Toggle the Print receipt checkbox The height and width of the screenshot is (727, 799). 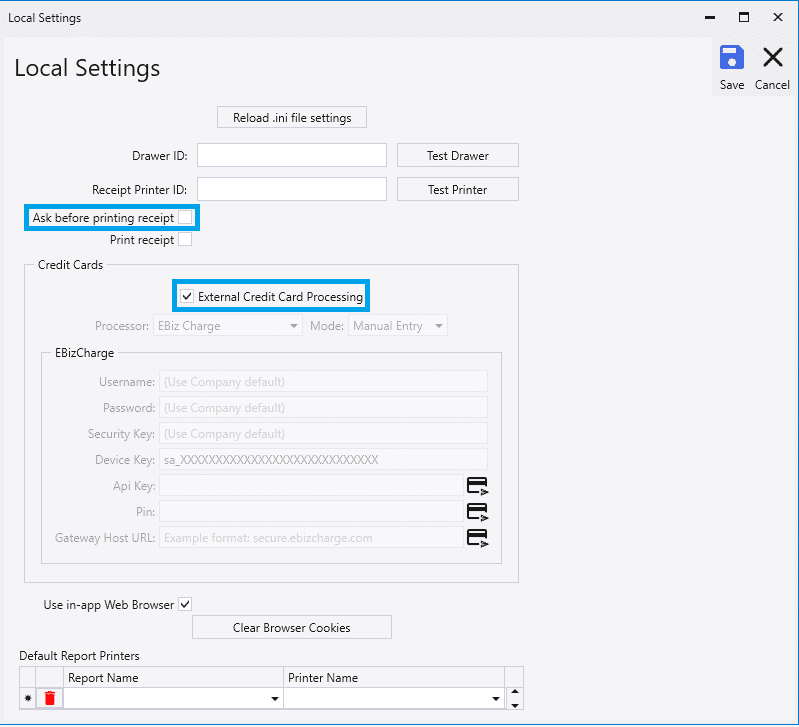pyautogui.click(x=185, y=240)
